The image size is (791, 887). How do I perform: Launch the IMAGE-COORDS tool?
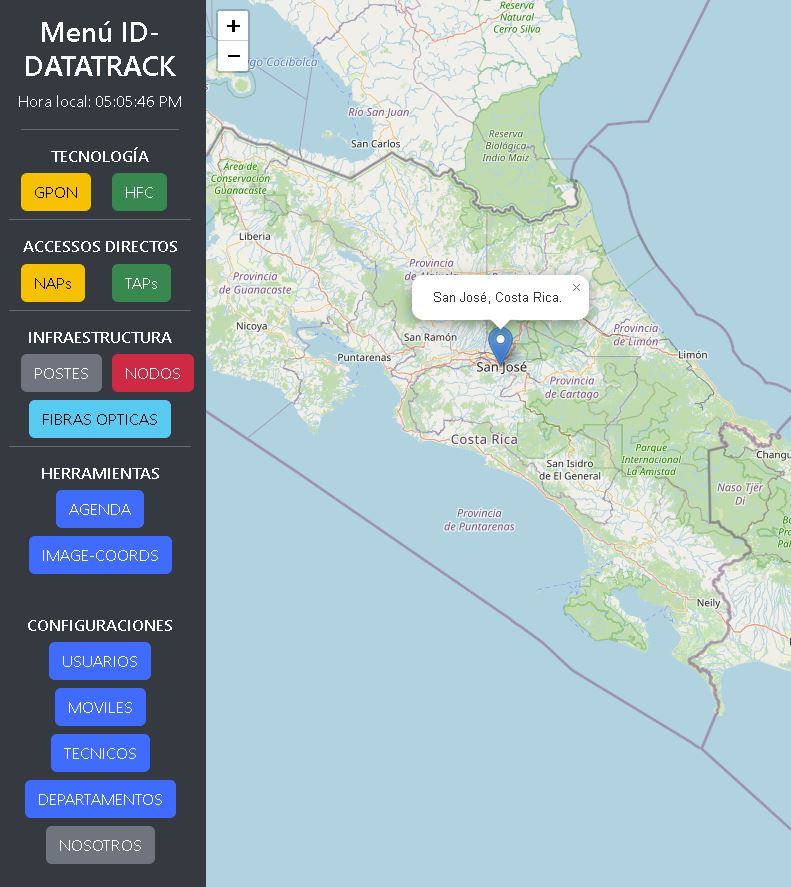(100, 555)
